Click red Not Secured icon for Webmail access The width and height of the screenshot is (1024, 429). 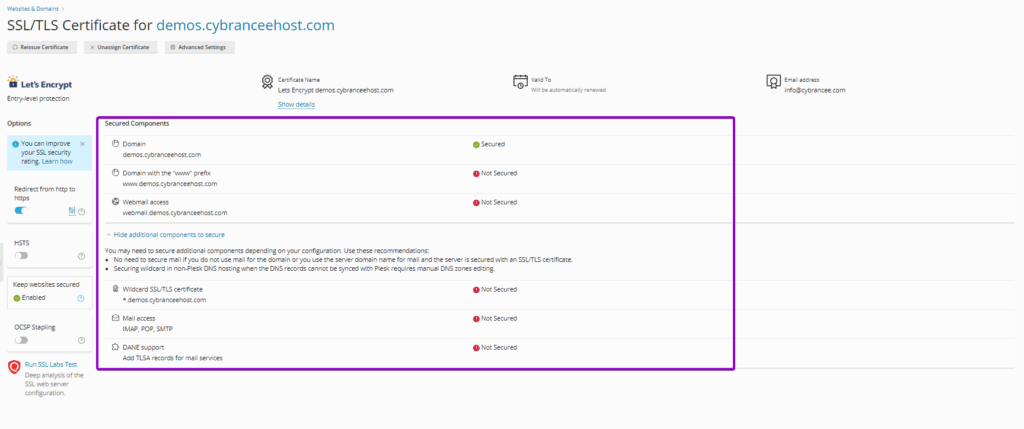tap(476, 202)
